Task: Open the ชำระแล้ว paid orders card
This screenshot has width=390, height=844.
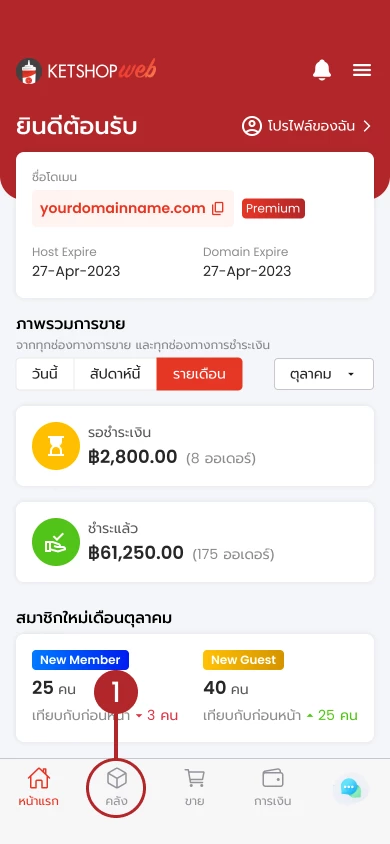Action: (195, 542)
